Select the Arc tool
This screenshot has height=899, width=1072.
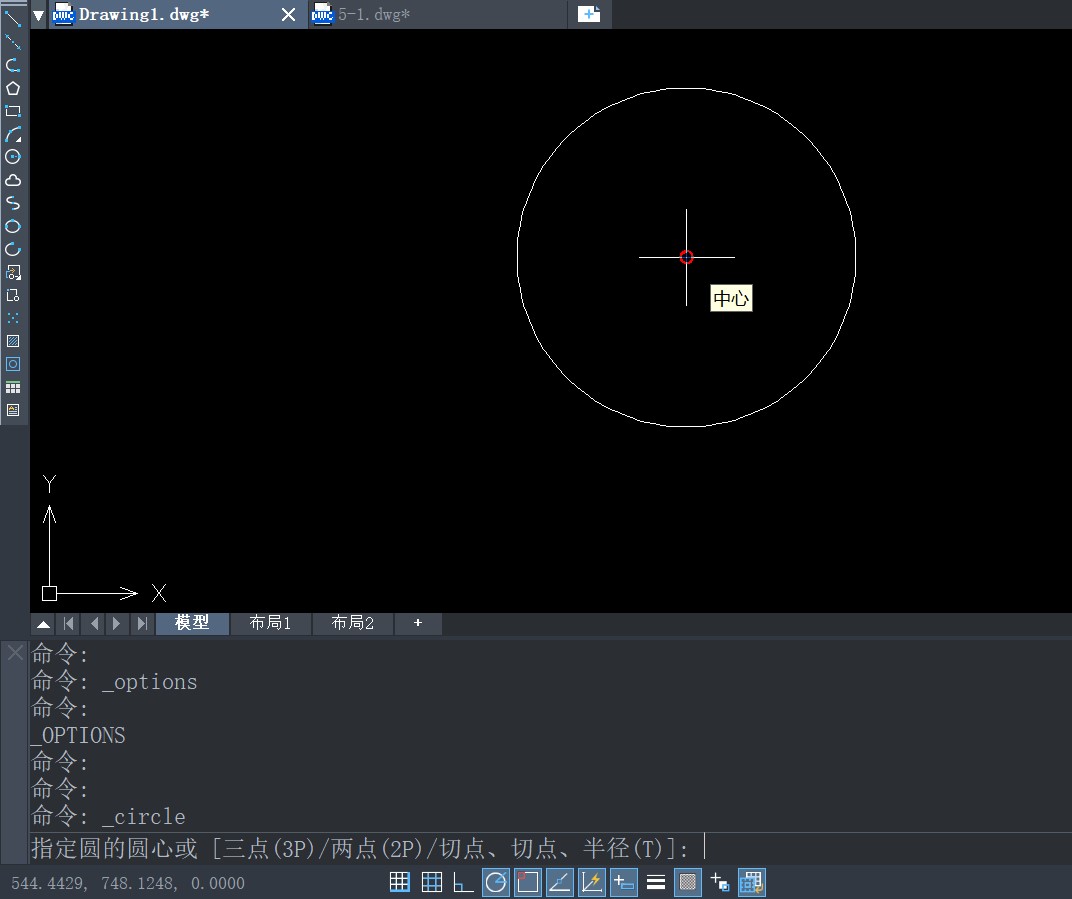(x=13, y=134)
